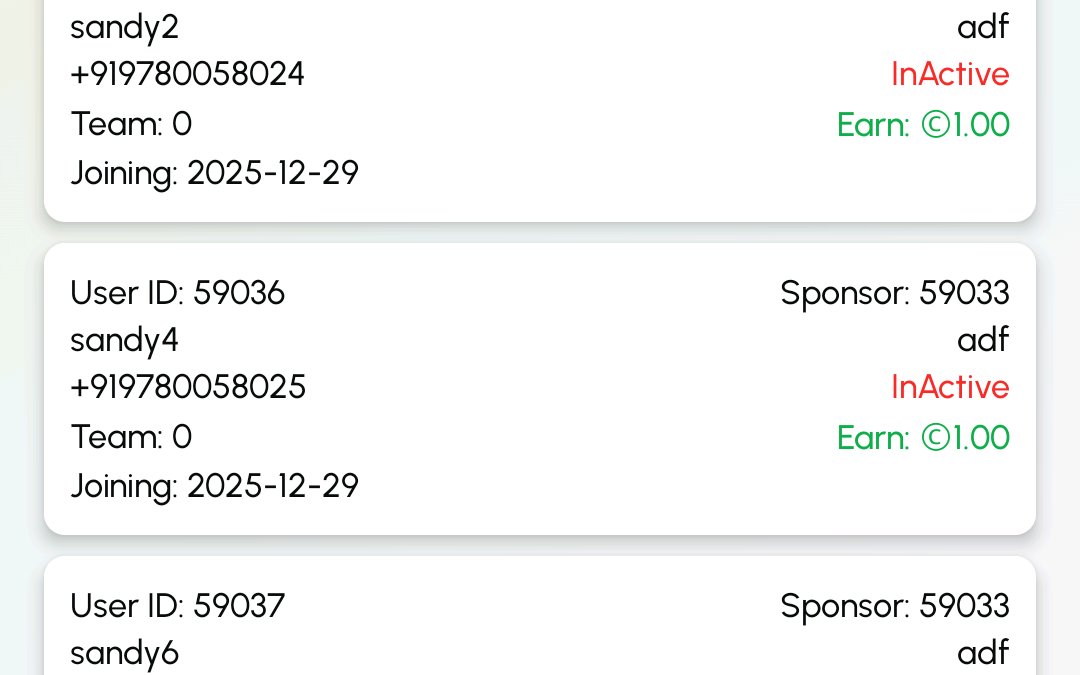Select phone number +919780058025
Viewport: 1080px width, 675px height.
click(188, 388)
